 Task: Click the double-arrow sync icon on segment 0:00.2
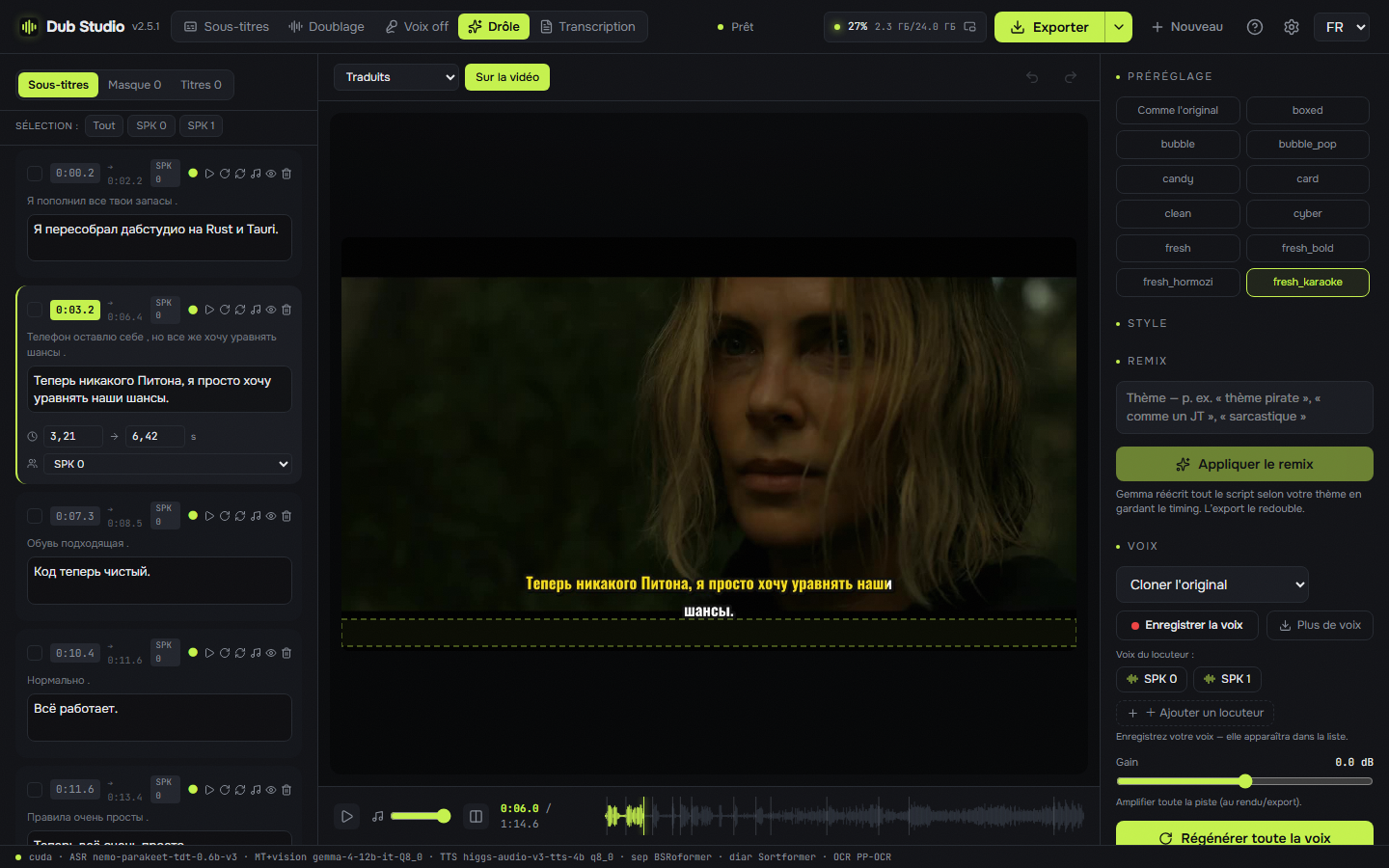[x=240, y=174]
